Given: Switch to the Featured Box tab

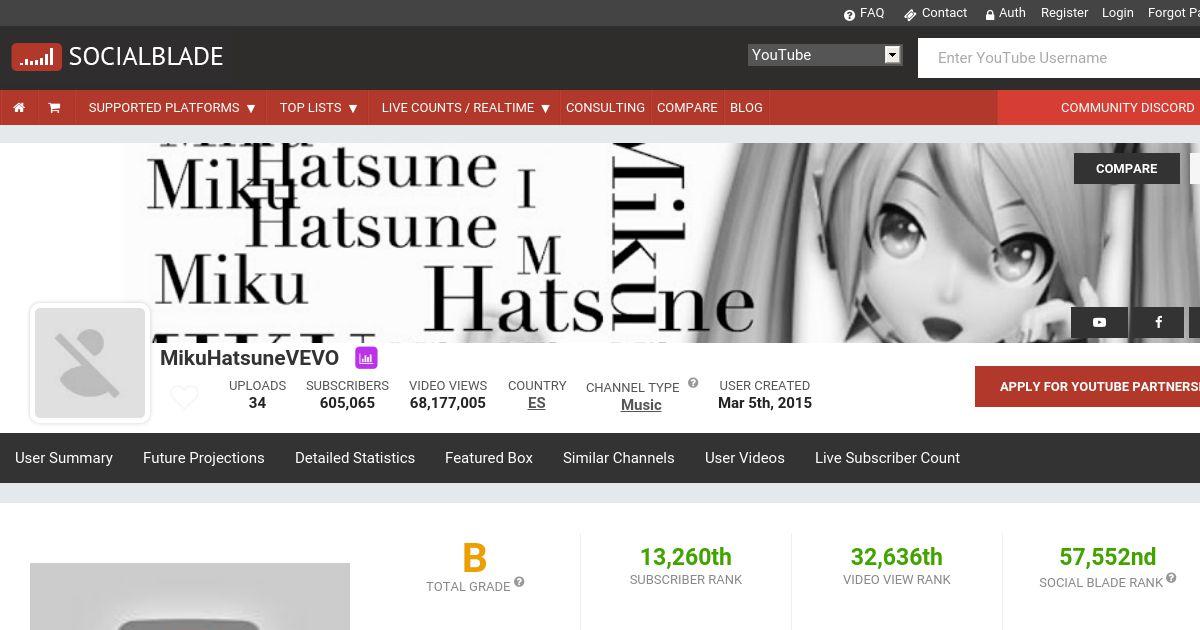Looking at the screenshot, I should click(x=489, y=458).
